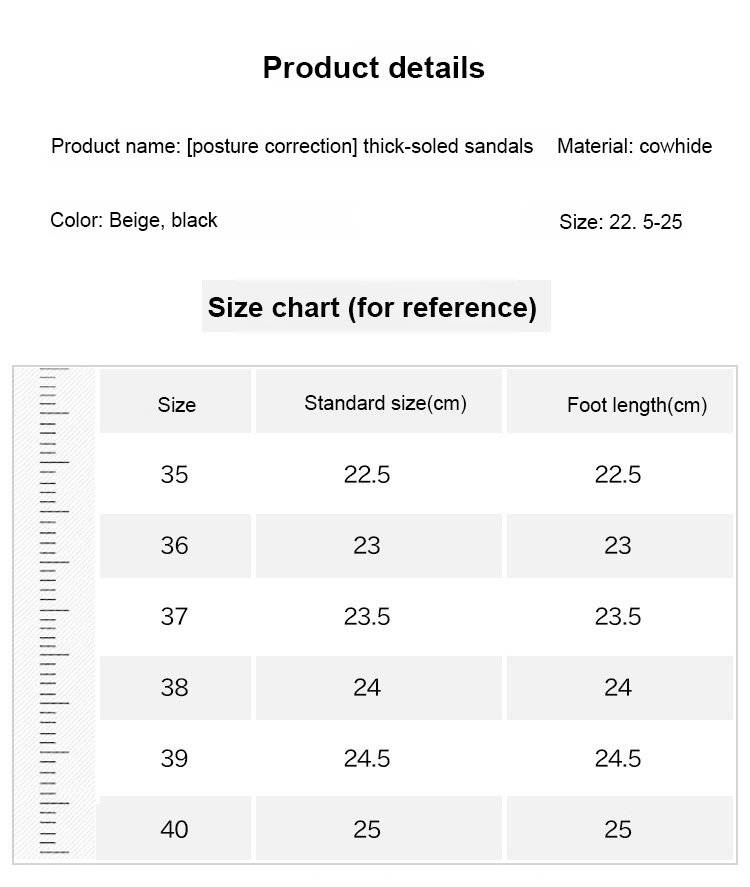Click the 25 foot length cell

pos(620,828)
